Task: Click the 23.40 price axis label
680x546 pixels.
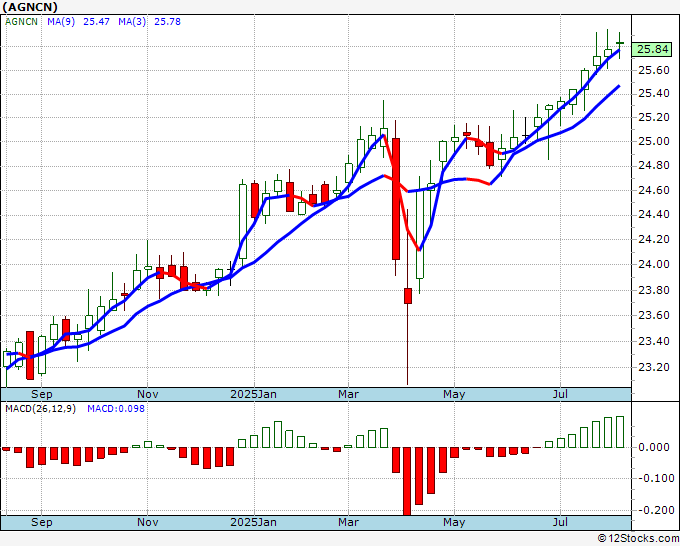Action: [654, 341]
